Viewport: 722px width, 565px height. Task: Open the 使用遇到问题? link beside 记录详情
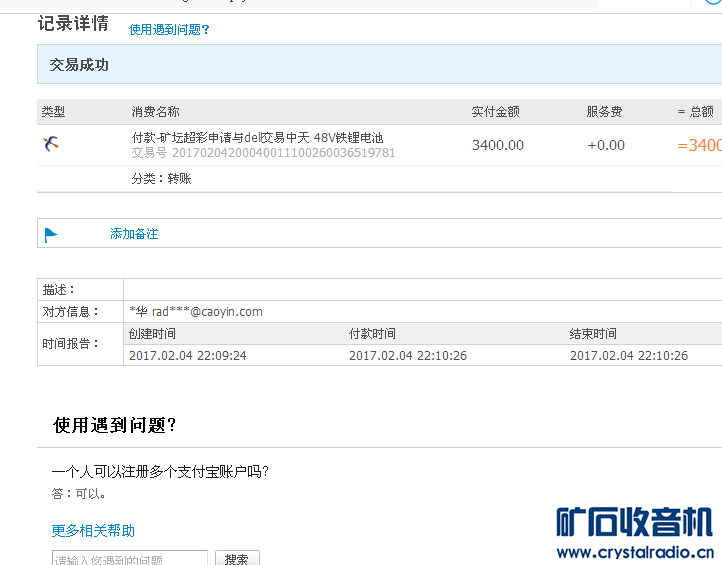169,29
